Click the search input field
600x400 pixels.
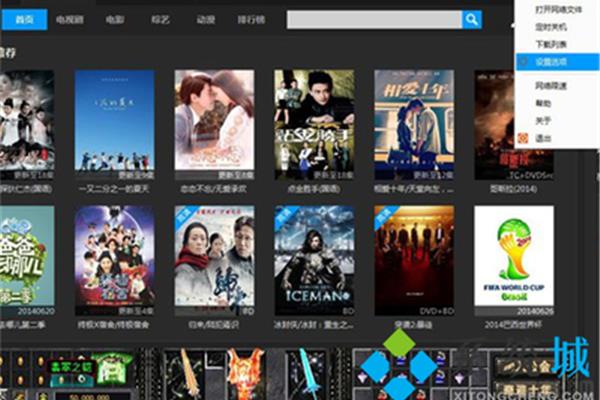[374, 20]
